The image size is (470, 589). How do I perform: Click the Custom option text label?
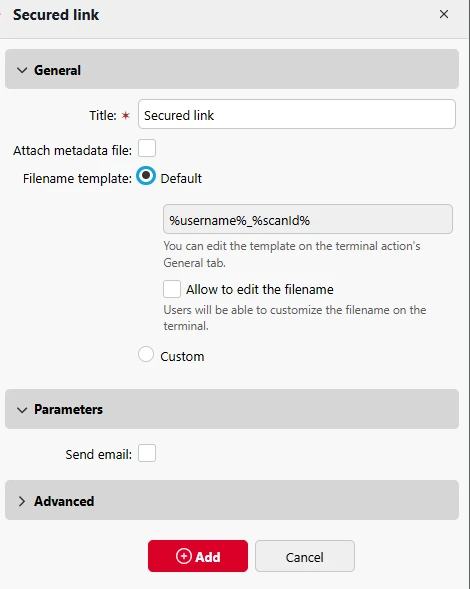[x=182, y=356]
